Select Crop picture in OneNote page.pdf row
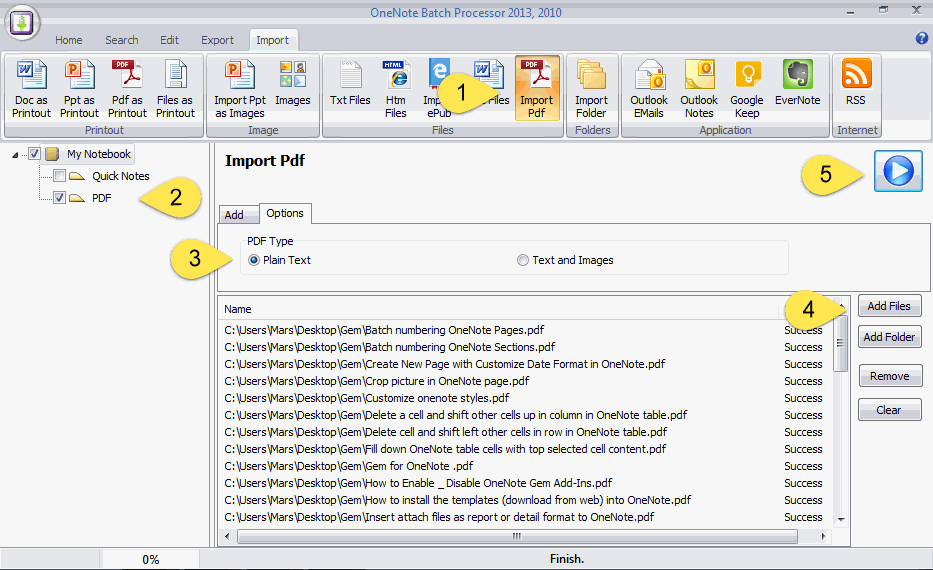 tap(525, 381)
